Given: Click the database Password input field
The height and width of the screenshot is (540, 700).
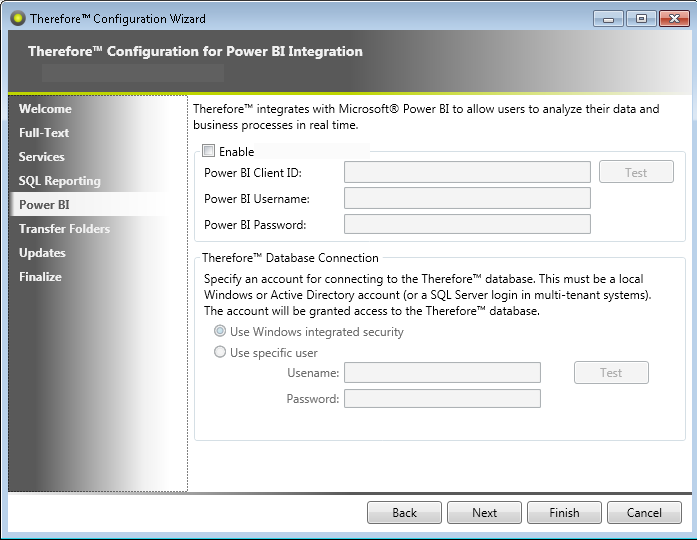Looking at the screenshot, I should [442, 399].
